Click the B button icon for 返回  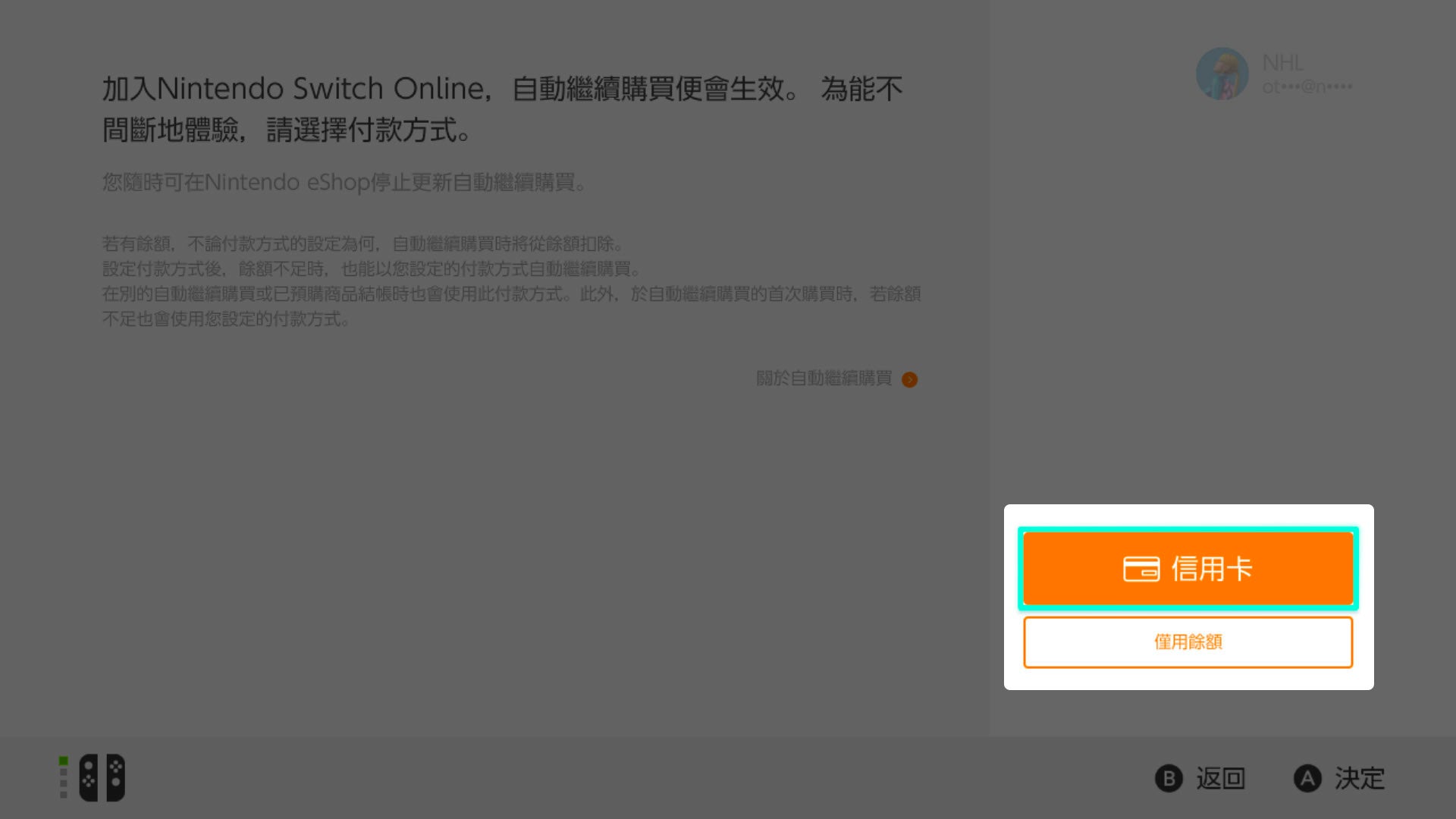[x=1169, y=778]
